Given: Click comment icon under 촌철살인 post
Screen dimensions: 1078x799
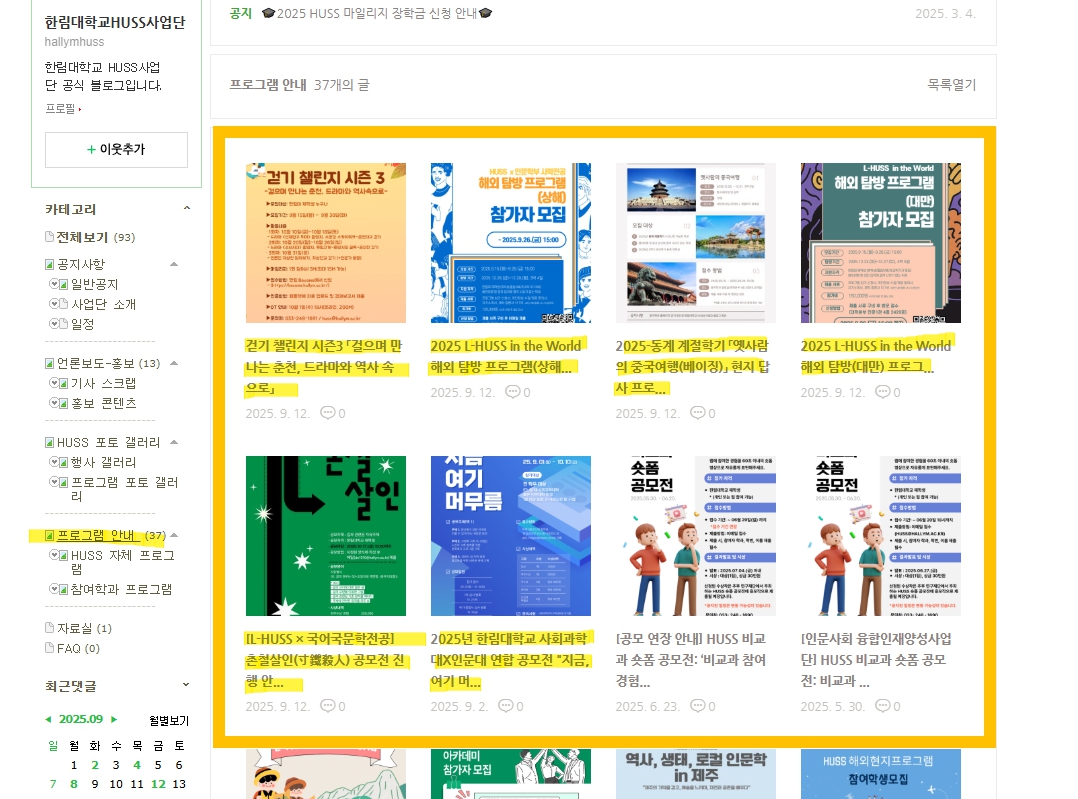Looking at the screenshot, I should [328, 705].
